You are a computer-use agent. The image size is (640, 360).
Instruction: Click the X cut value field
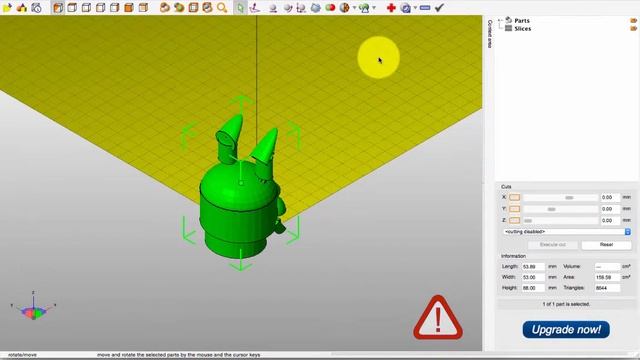(610, 198)
